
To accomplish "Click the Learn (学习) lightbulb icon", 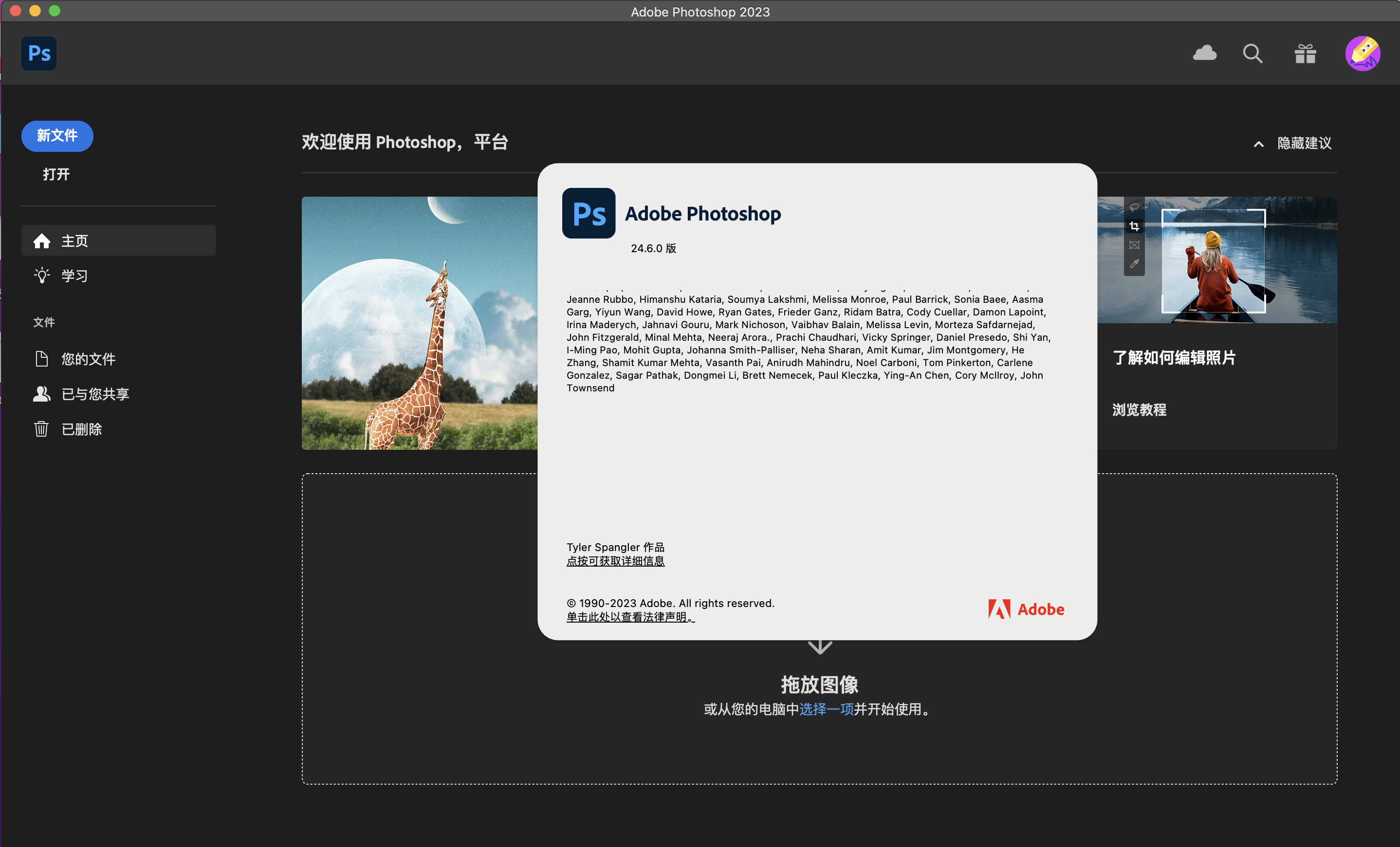I will (41, 276).
